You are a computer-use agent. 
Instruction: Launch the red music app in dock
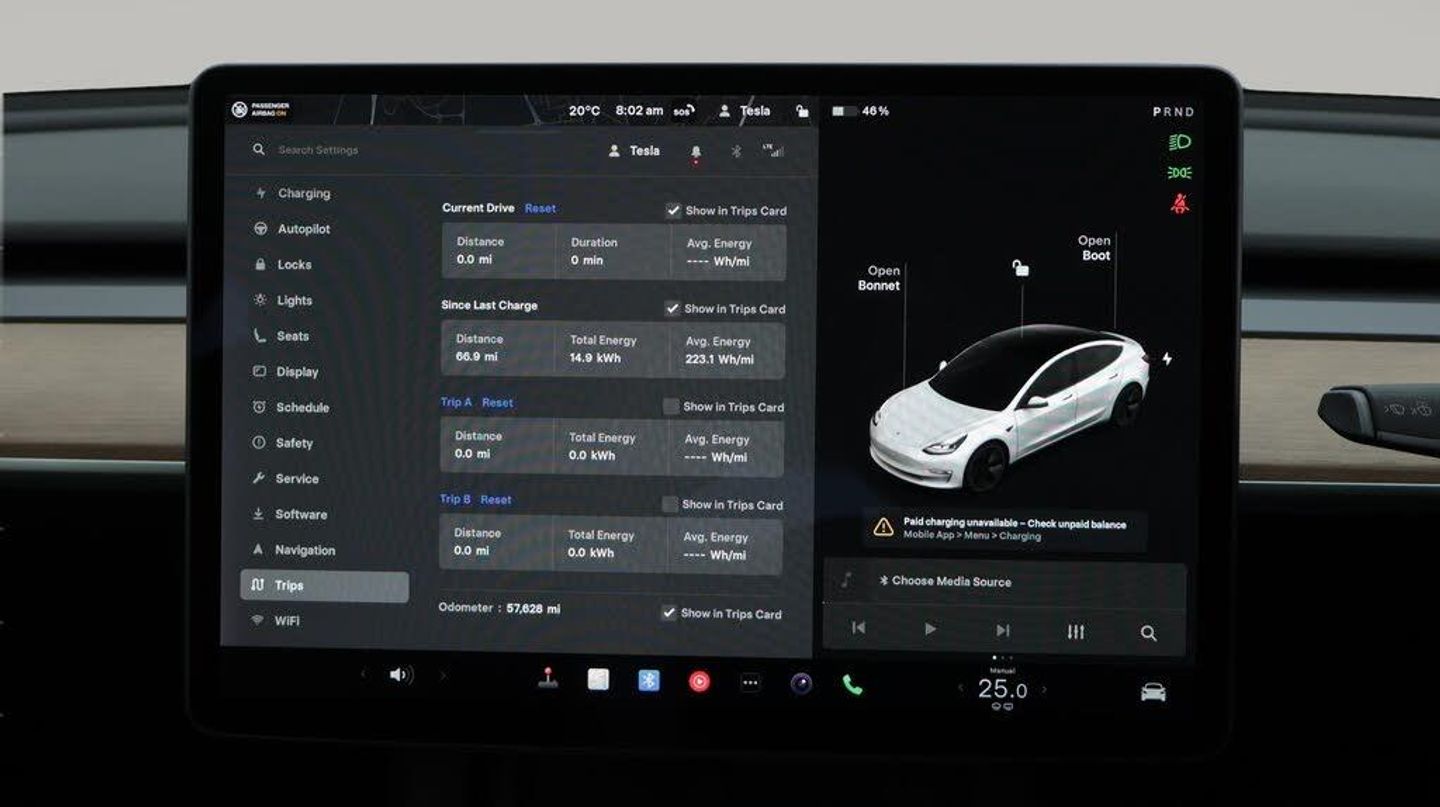699,681
